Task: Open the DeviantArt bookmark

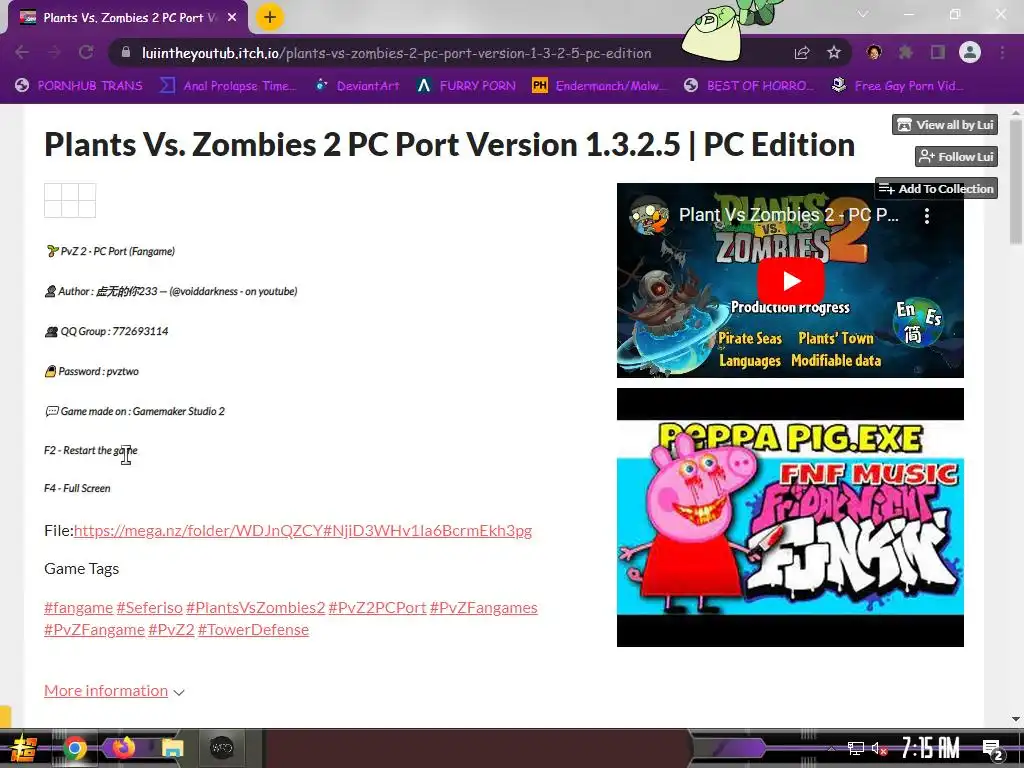Action: click(357, 86)
